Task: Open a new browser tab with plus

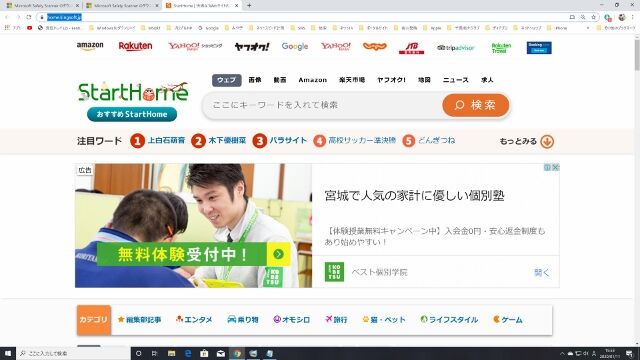Action: (x=249, y=6)
